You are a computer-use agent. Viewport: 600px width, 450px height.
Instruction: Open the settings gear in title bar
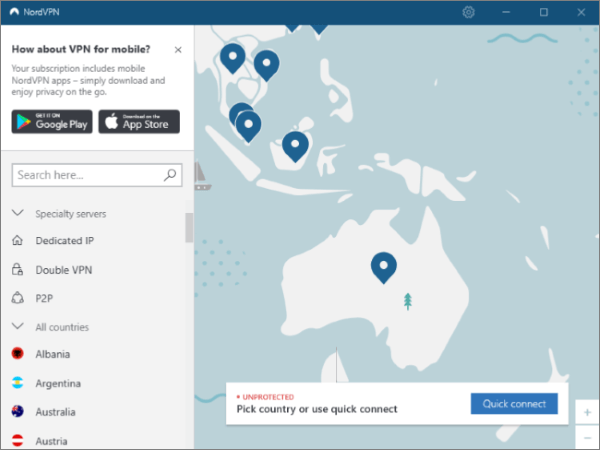468,12
